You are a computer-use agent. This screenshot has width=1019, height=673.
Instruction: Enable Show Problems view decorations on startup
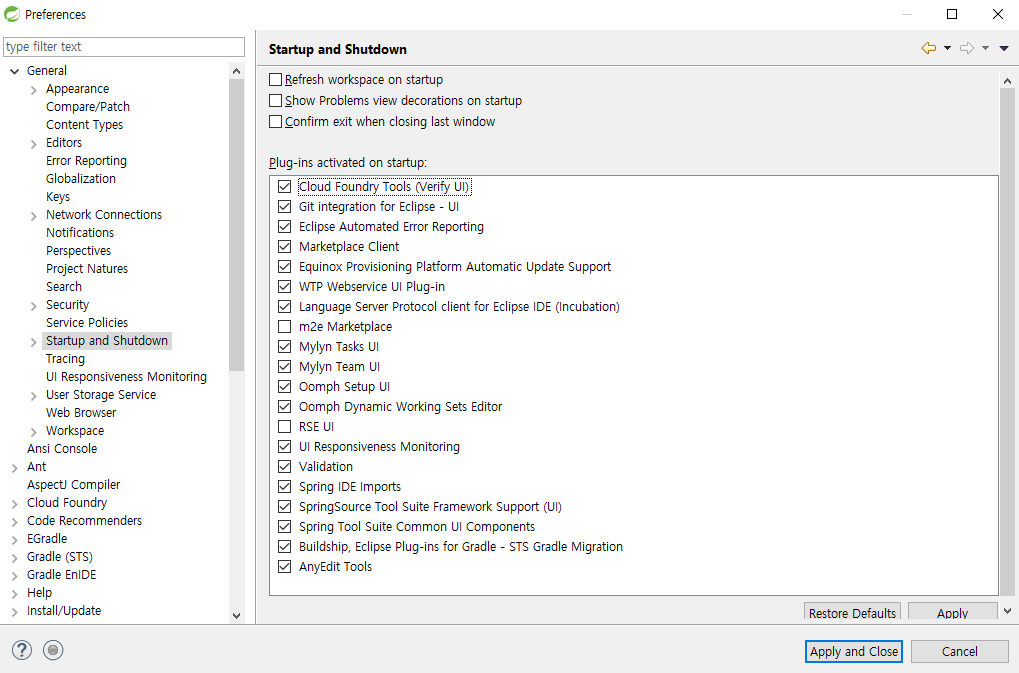(x=276, y=101)
